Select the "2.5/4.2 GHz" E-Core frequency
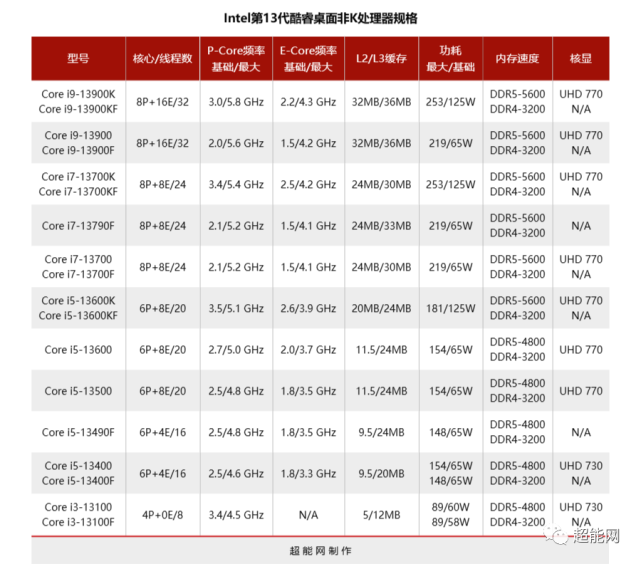Screen dimensions: 641x564 (308, 184)
